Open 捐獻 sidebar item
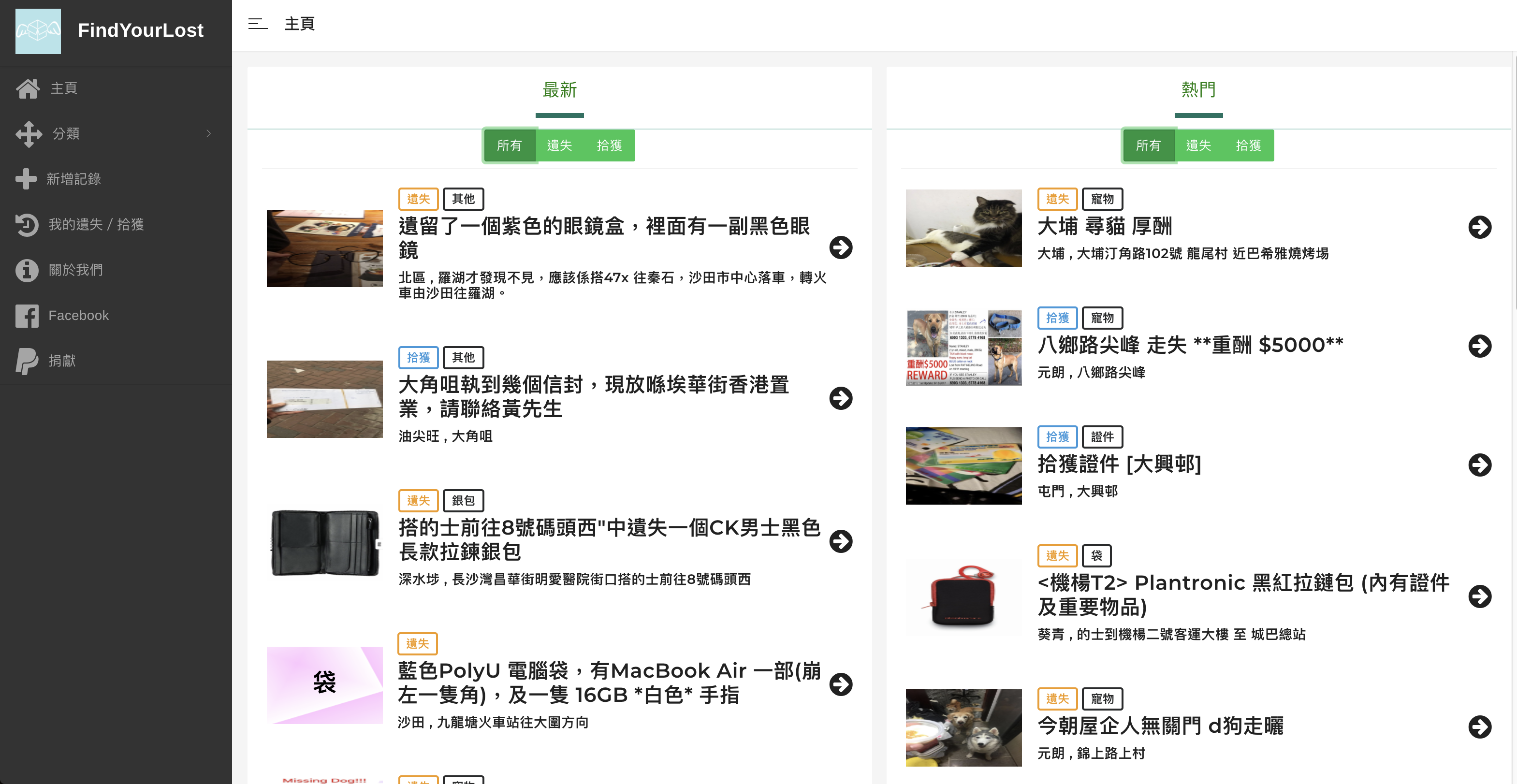The image size is (1517, 784). point(116,361)
